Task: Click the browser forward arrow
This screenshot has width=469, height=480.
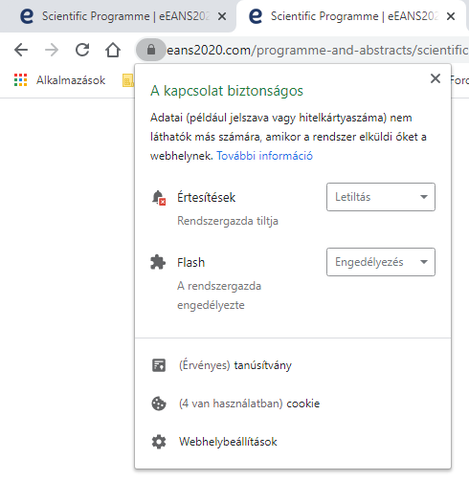Action: coord(52,50)
